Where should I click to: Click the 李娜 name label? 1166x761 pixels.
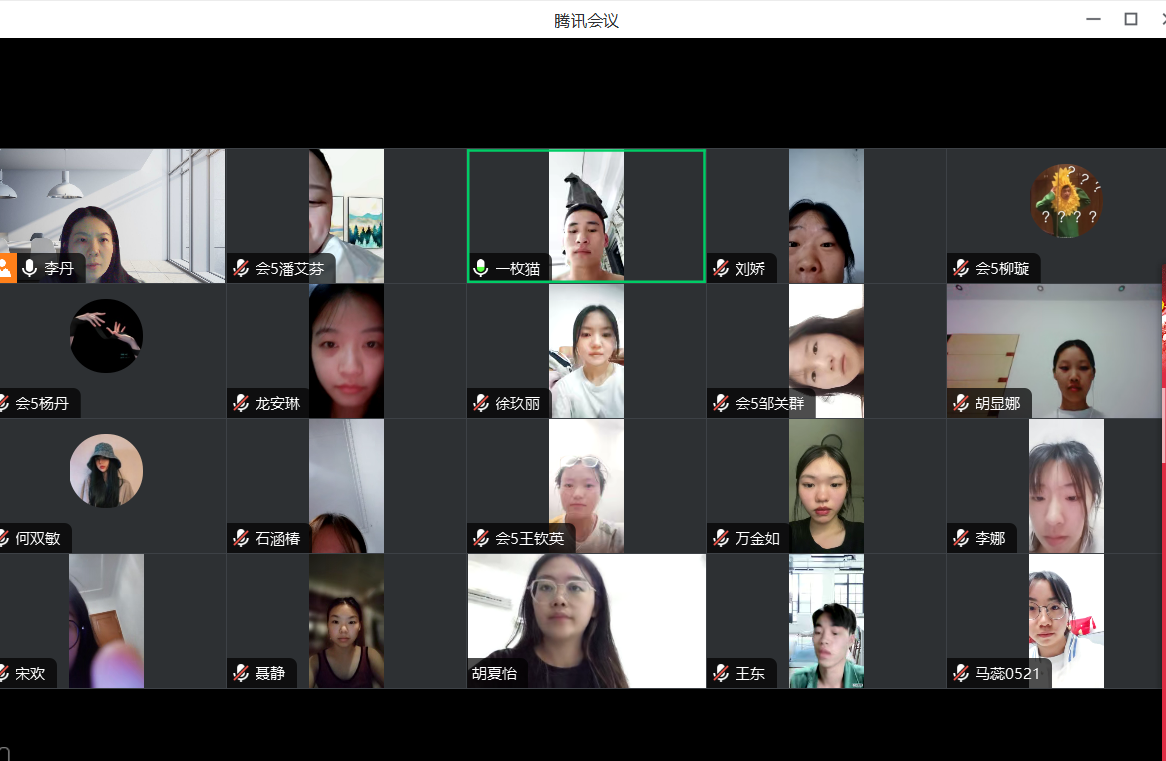tap(990, 538)
